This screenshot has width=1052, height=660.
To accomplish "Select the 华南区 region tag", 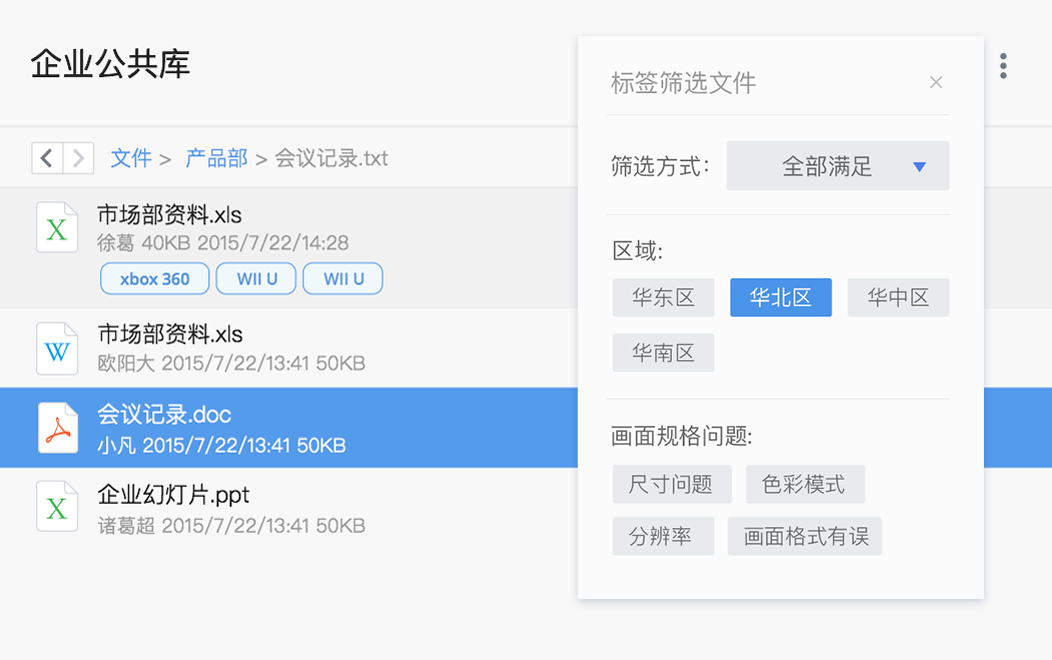I will 663,353.
